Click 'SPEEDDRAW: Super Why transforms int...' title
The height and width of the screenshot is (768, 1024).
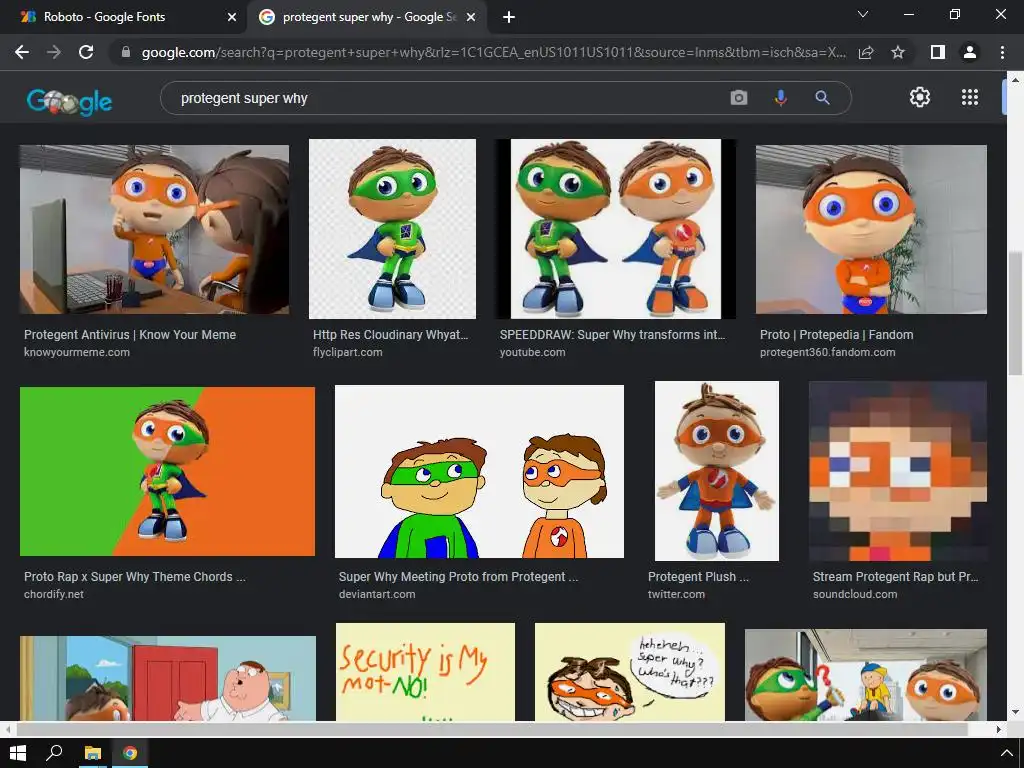[613, 334]
